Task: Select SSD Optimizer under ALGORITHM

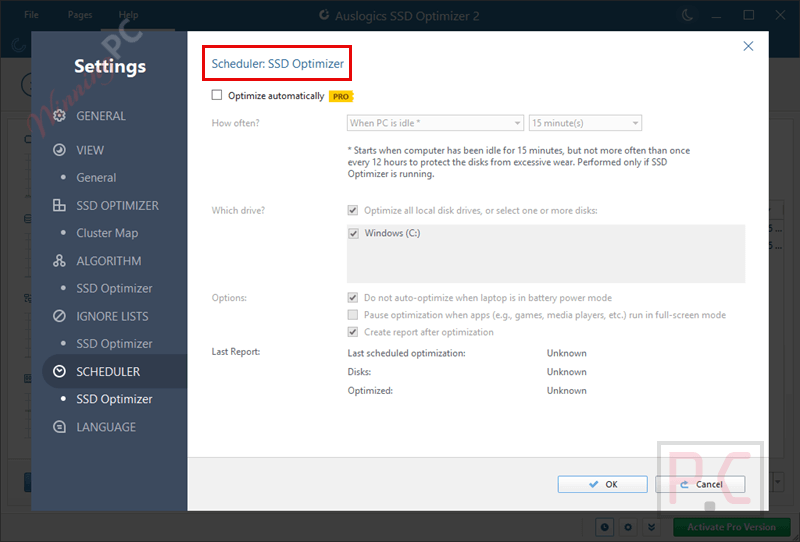Action: point(114,288)
